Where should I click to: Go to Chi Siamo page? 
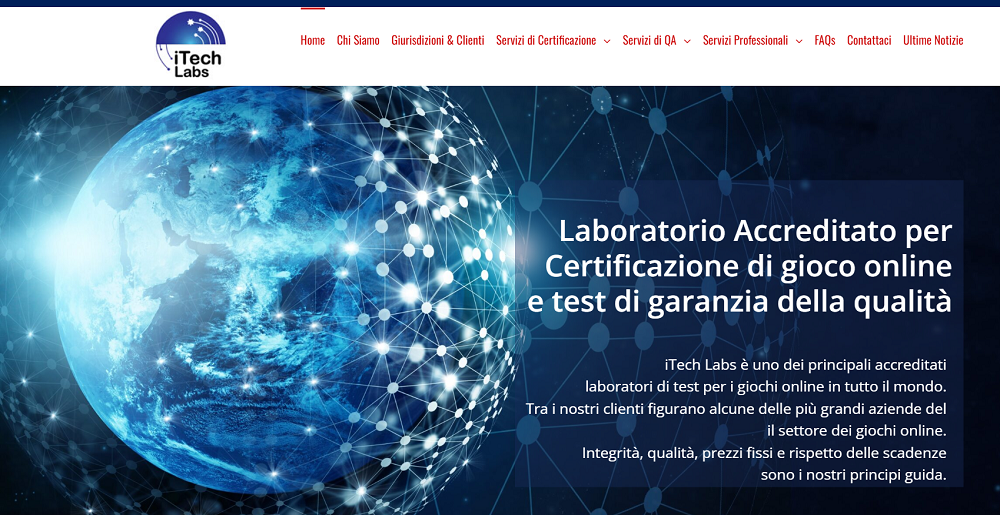click(x=358, y=40)
